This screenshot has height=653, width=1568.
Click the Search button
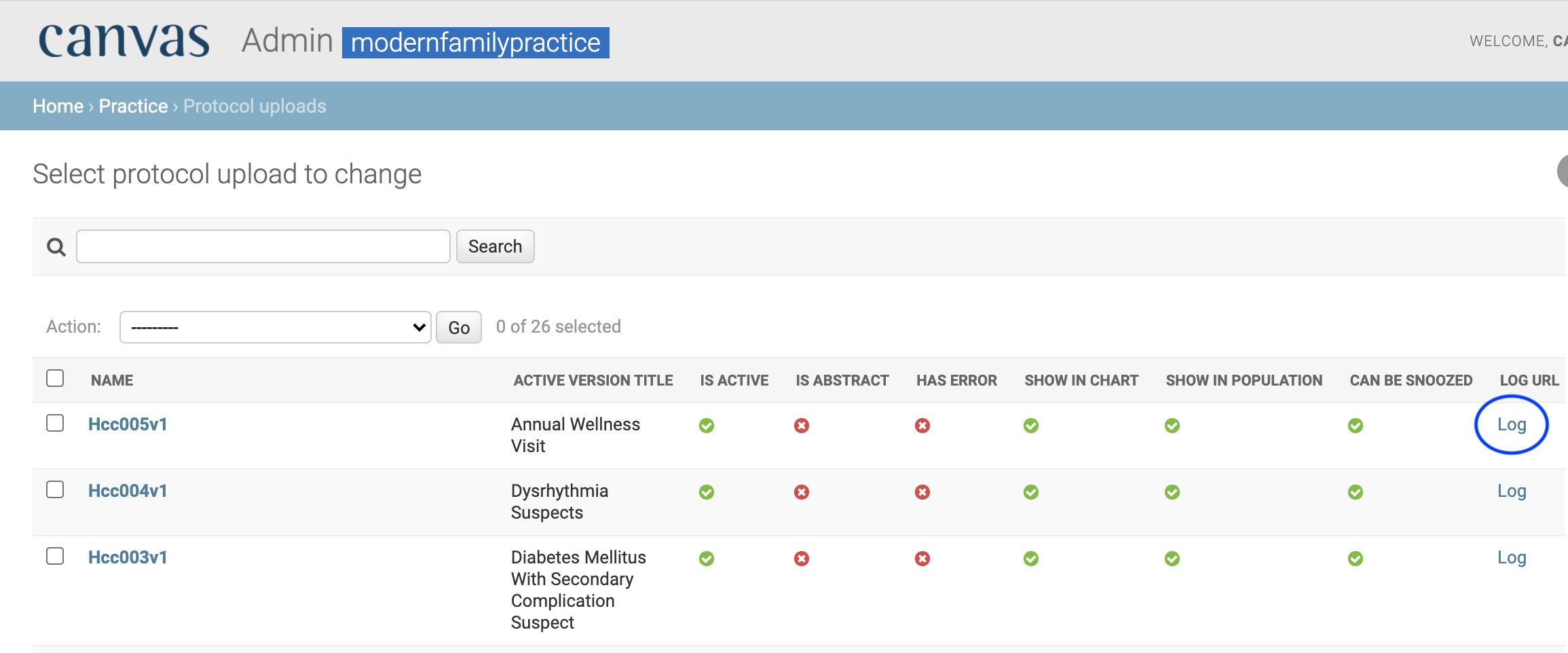[496, 246]
